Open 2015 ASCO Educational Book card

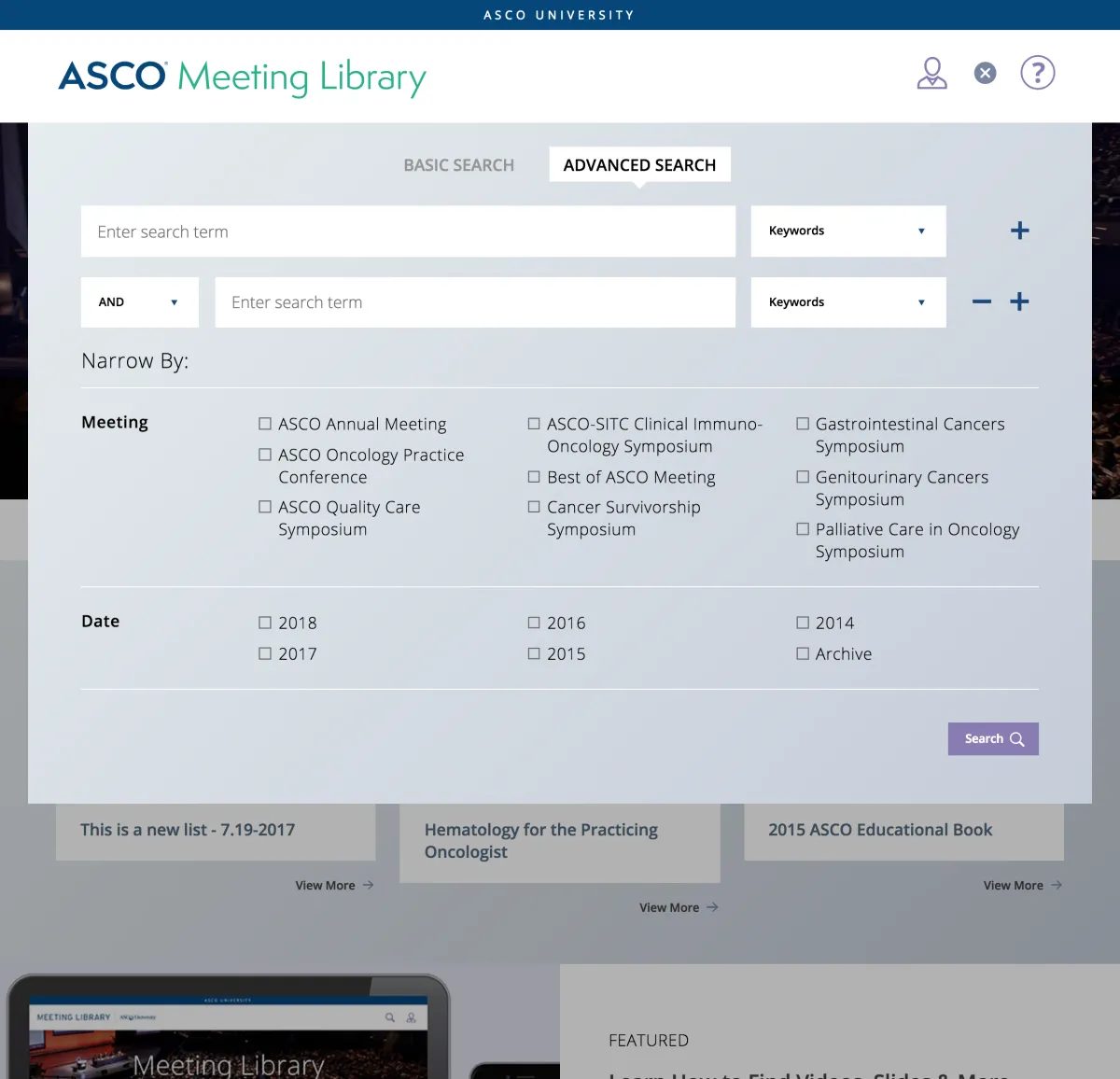coord(904,832)
